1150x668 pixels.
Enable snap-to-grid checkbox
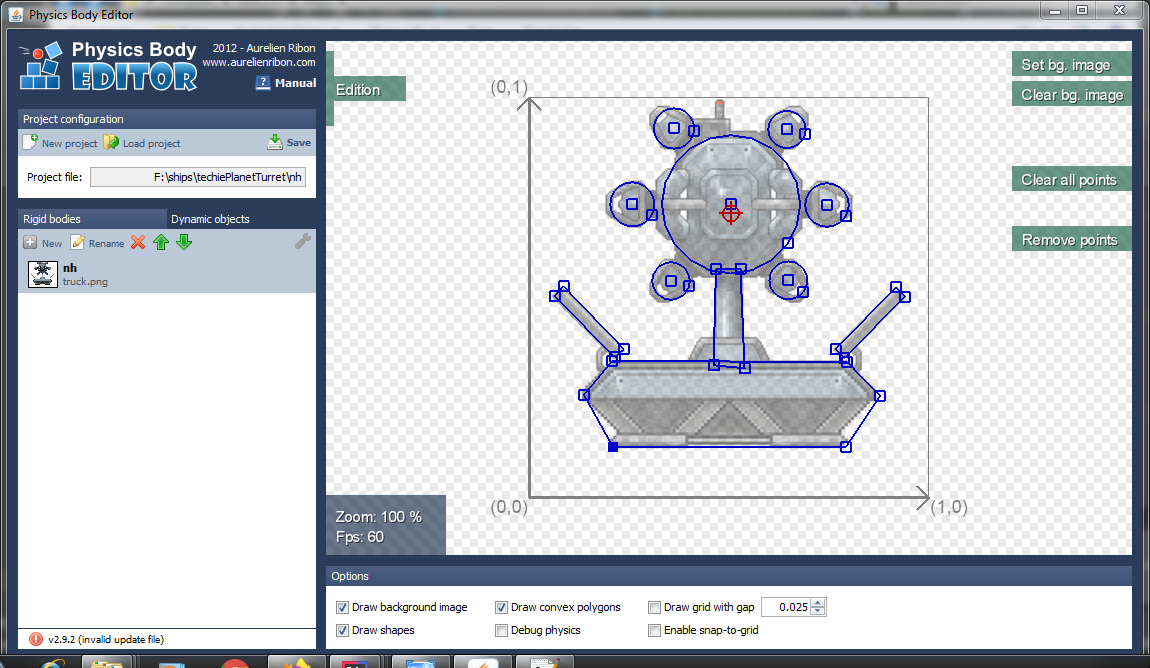click(x=654, y=631)
